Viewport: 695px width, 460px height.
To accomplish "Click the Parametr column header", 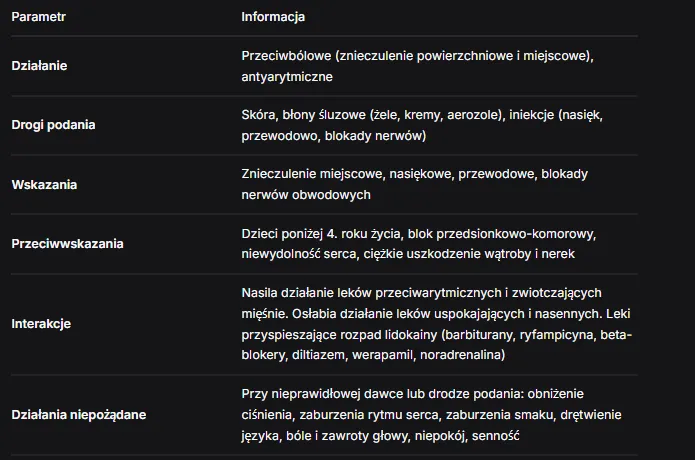I will click(39, 17).
